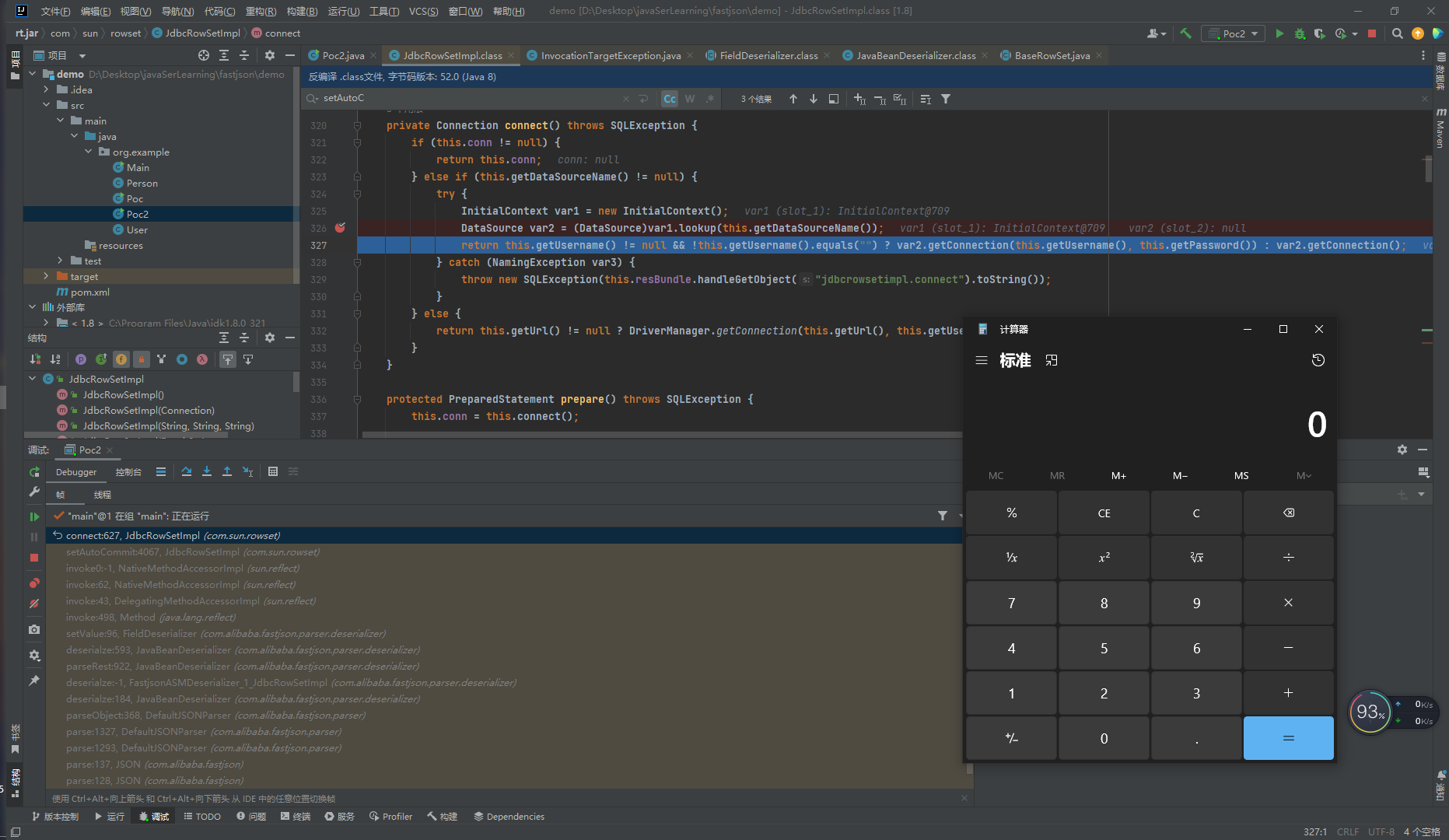Click the Build hammer icon in top toolbar

(1185, 33)
